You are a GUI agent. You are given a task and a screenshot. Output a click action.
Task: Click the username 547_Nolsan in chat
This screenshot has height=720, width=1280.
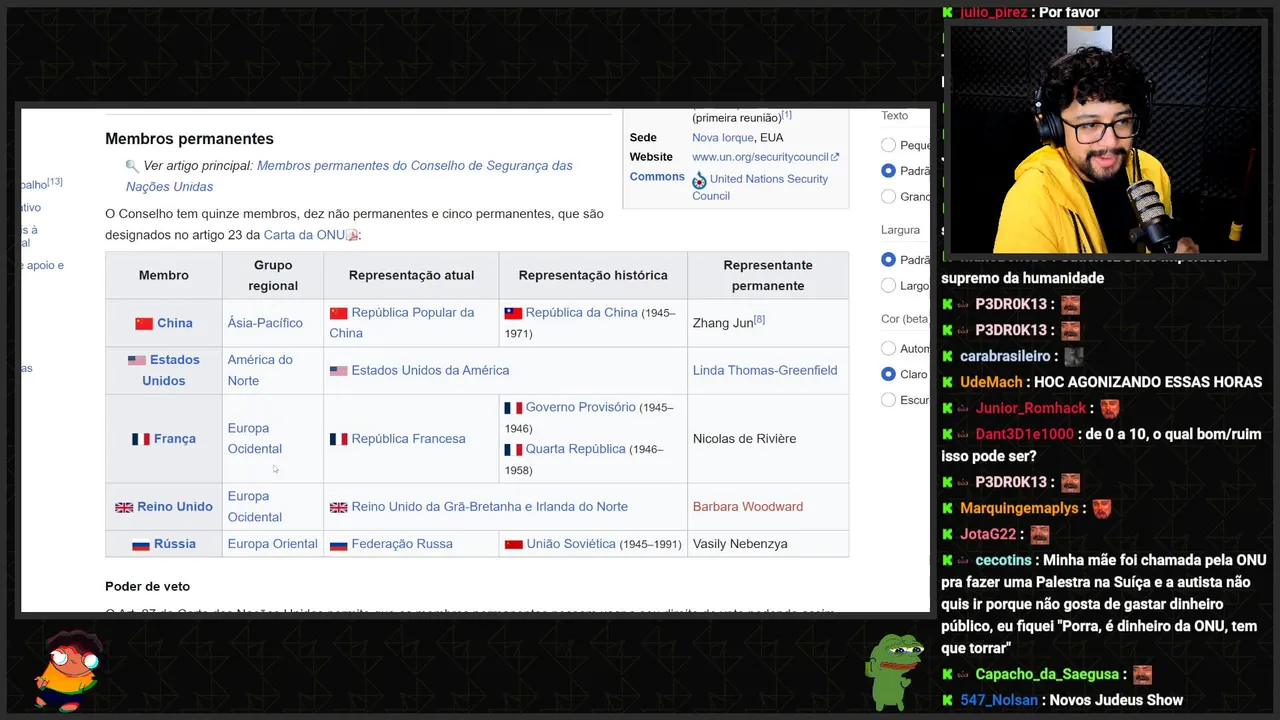coord(999,700)
